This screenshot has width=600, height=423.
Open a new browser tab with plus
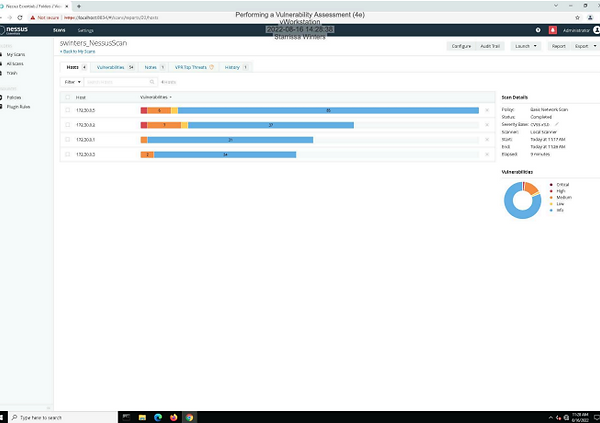79,6
